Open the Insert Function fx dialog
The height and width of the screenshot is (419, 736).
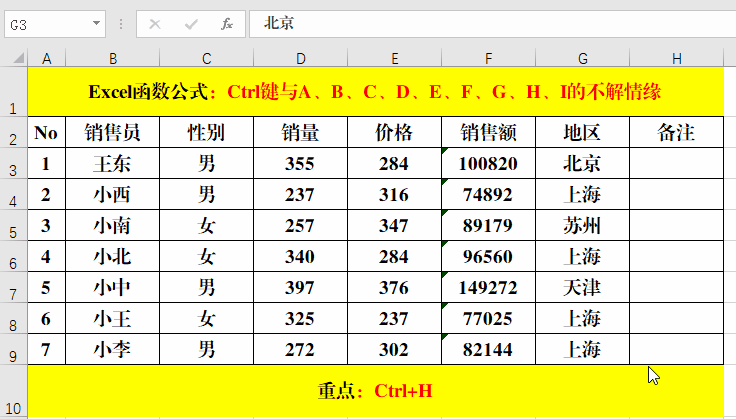[227, 24]
